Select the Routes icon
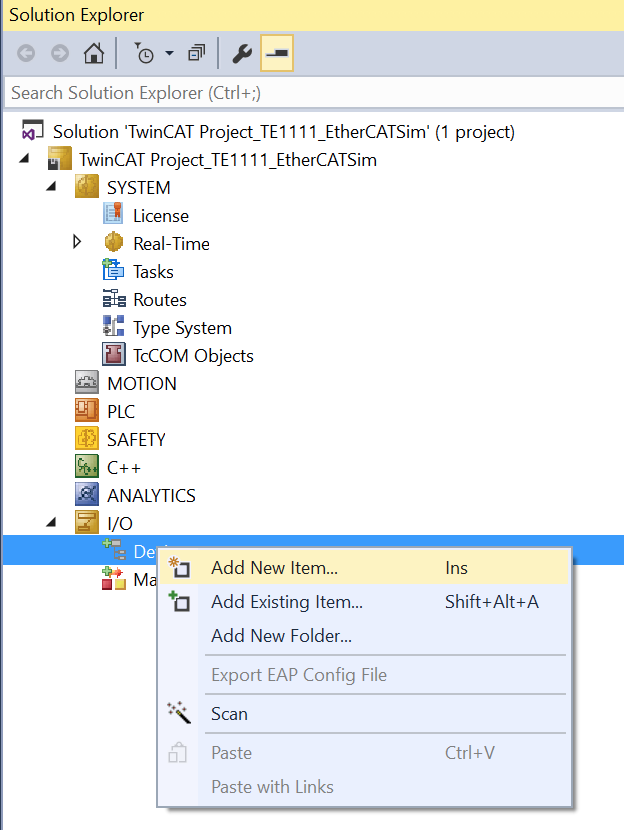This screenshot has width=624, height=830. pyautogui.click(x=114, y=299)
